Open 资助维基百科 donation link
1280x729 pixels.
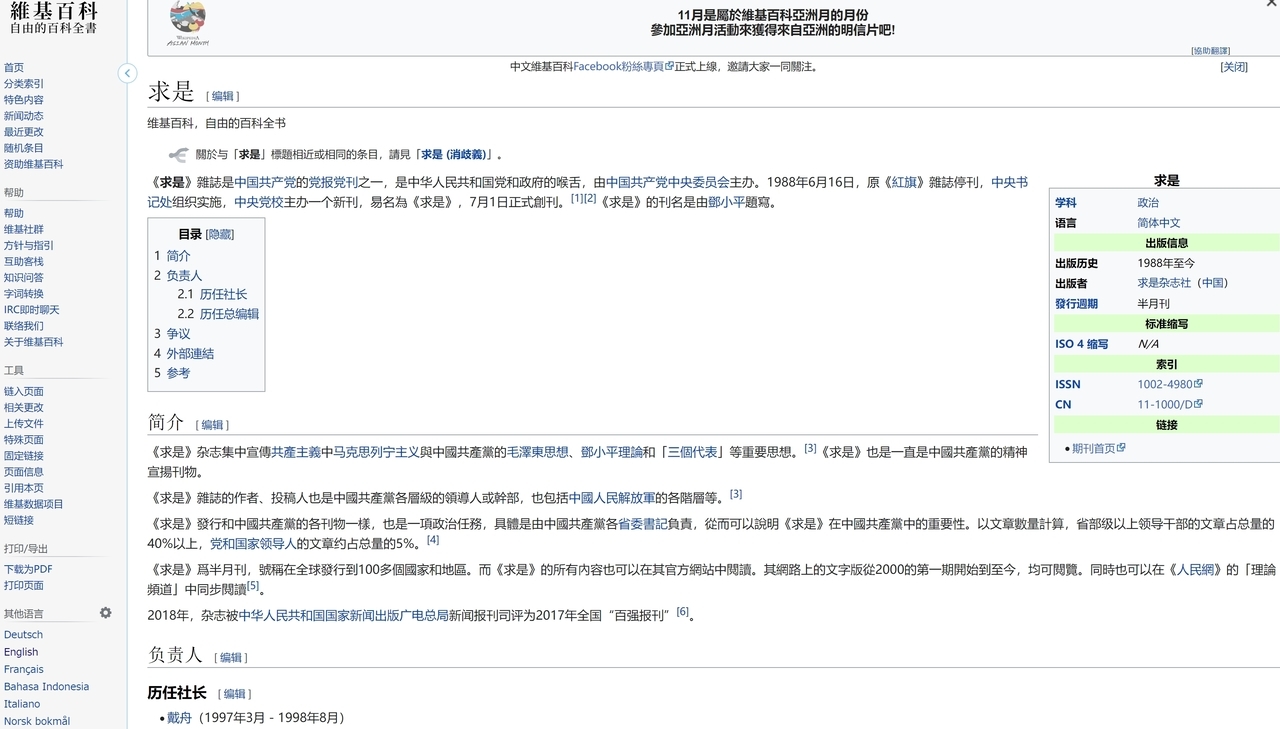point(33,164)
